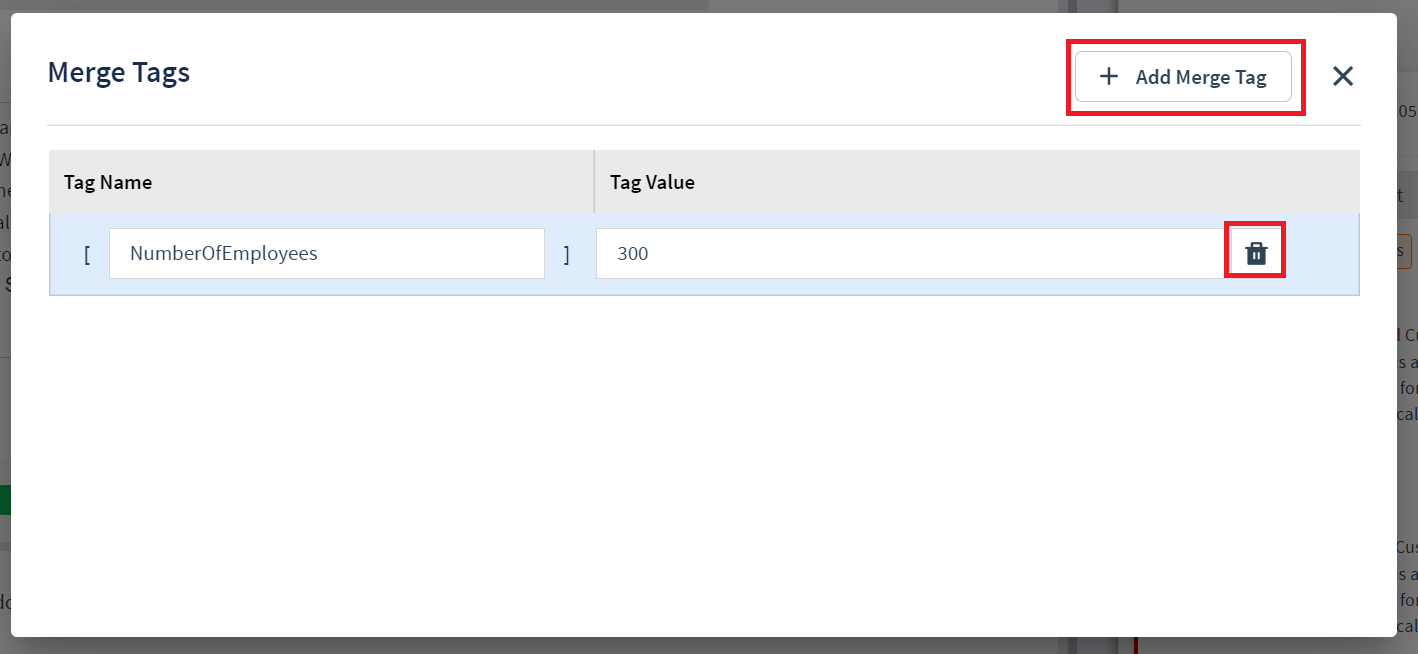Screen dimensions: 1418x654
Task: Select the plus icon next to Add Merge Tag
Action: [x=1109, y=76]
